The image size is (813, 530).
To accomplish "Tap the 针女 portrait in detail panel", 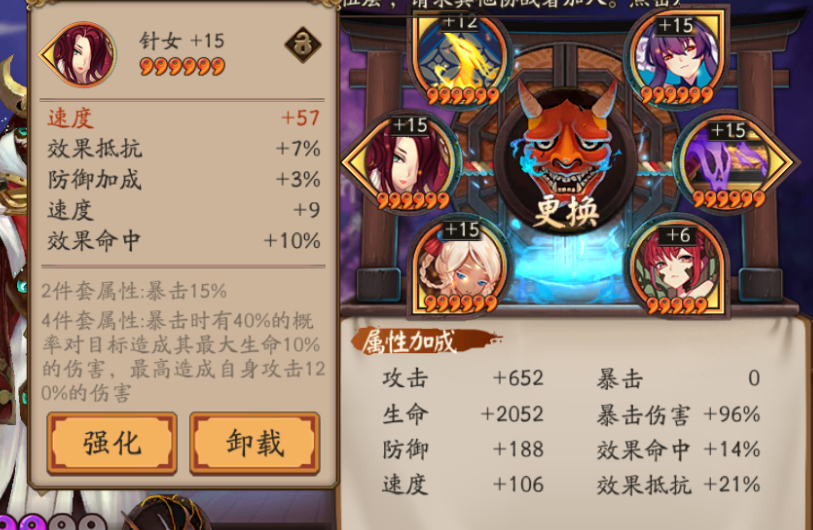I will [x=79, y=53].
